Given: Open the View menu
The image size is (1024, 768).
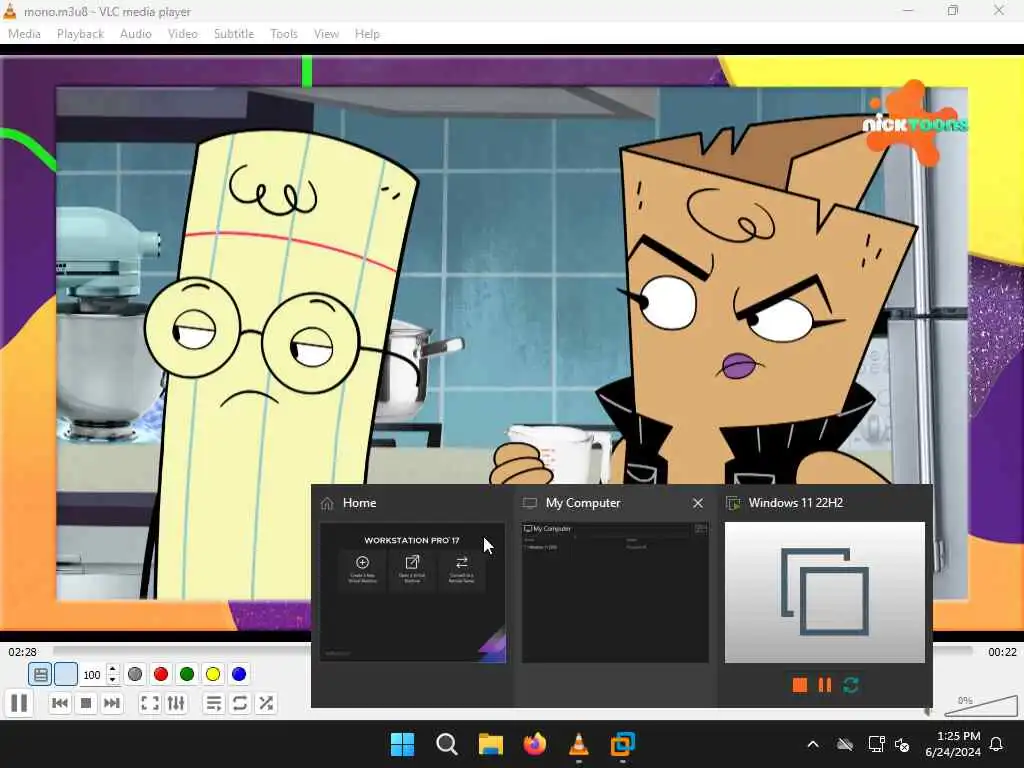Looking at the screenshot, I should click(327, 34).
